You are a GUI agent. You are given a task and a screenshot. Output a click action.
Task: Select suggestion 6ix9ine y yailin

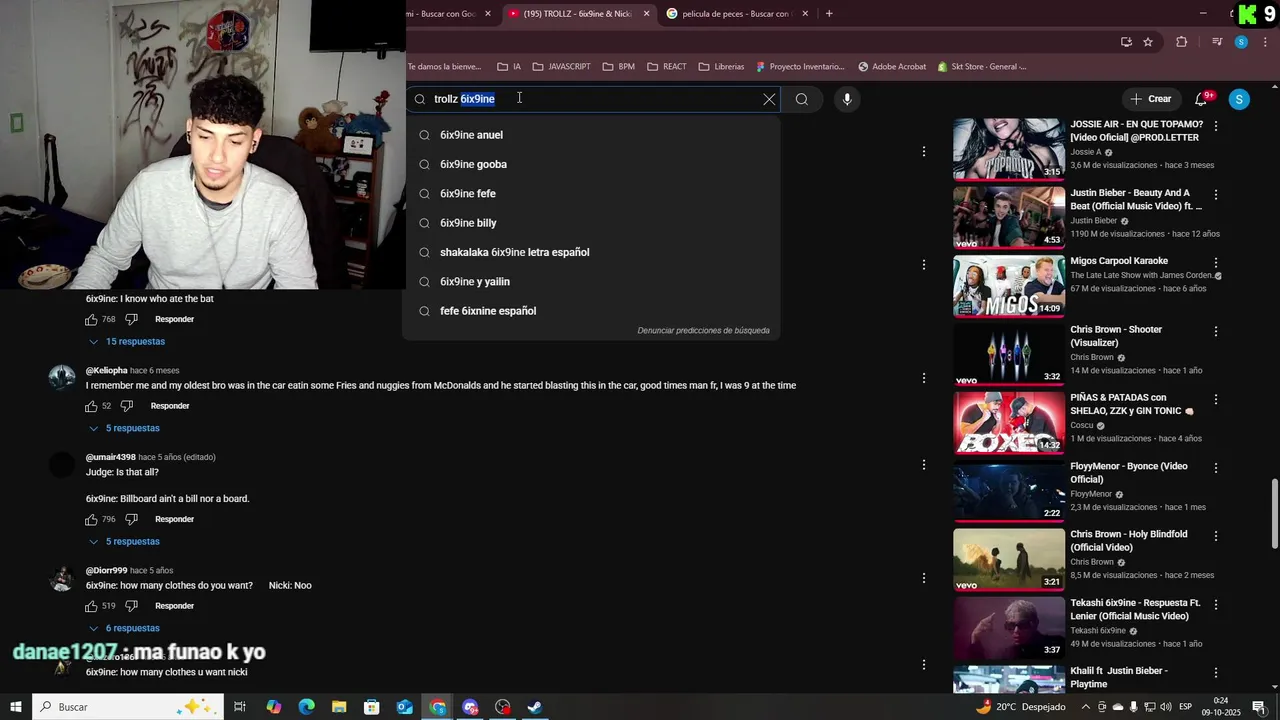591,281
